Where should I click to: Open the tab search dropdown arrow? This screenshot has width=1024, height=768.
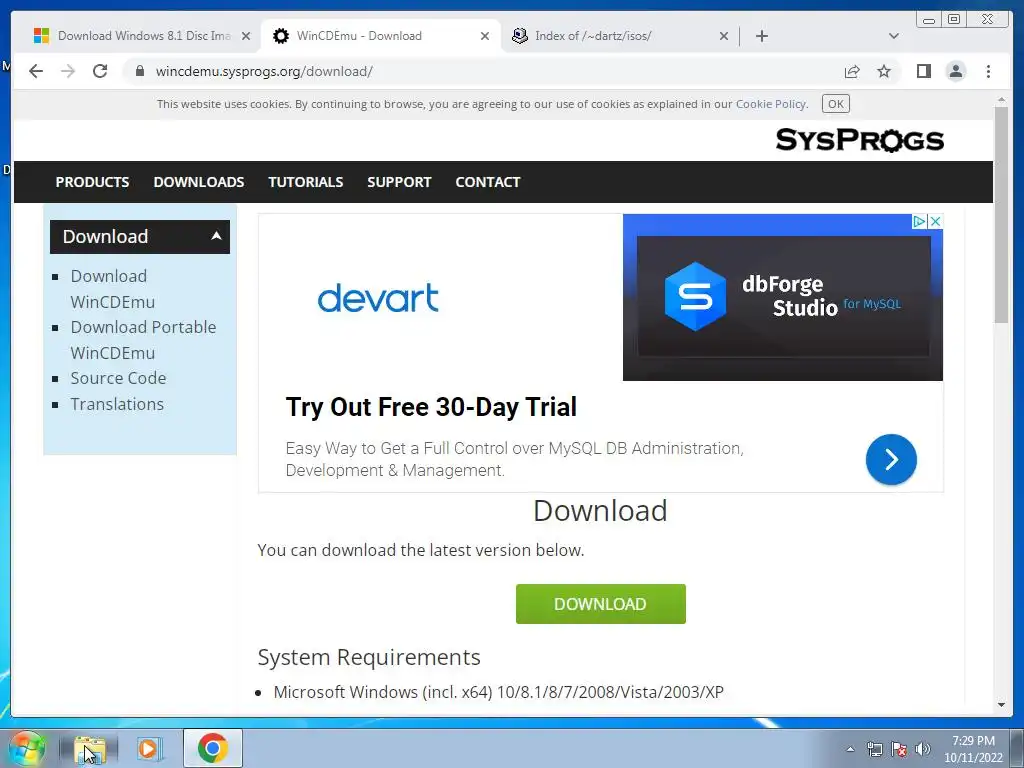pyautogui.click(x=894, y=36)
